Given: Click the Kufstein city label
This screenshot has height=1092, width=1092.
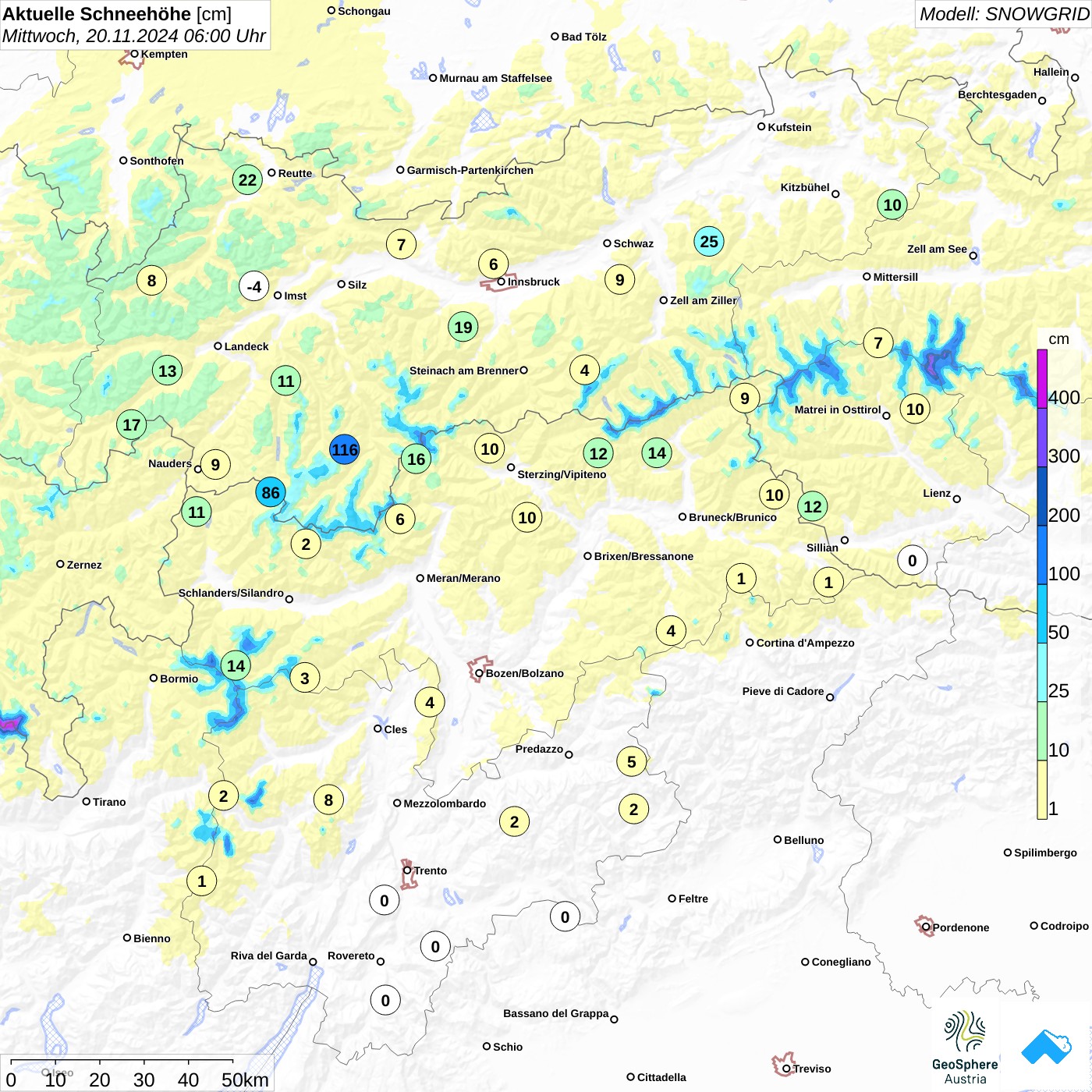Looking at the screenshot, I should tap(789, 127).
